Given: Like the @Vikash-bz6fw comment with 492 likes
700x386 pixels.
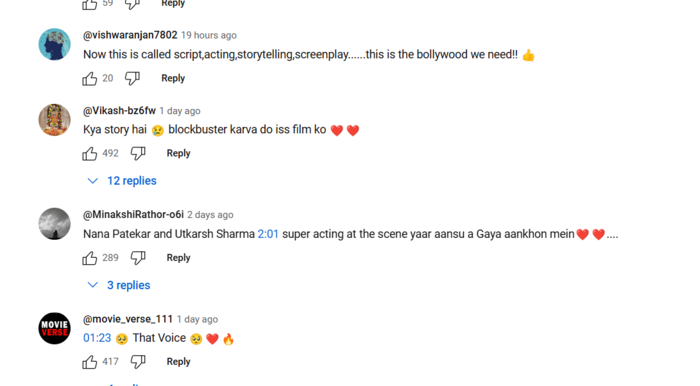Looking at the screenshot, I should pyautogui.click(x=90, y=154).
